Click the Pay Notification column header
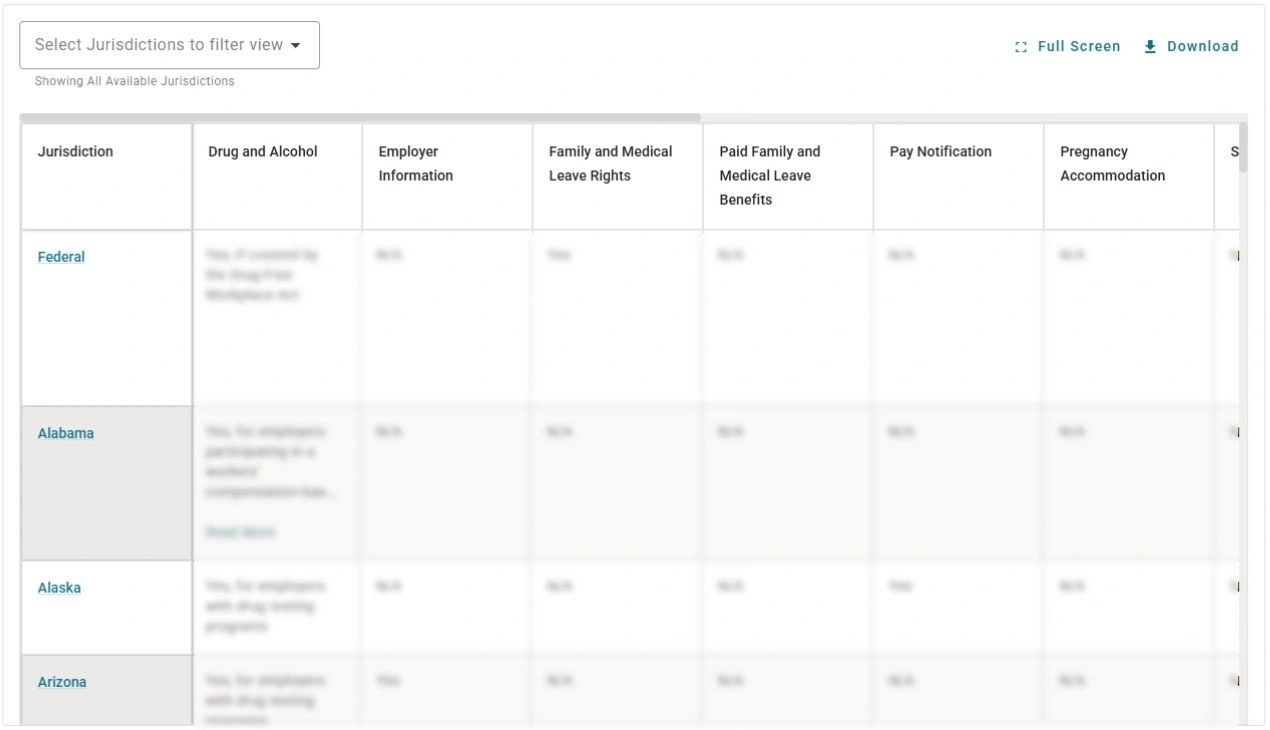Screen dimensions: 1270x730 (x=941, y=151)
